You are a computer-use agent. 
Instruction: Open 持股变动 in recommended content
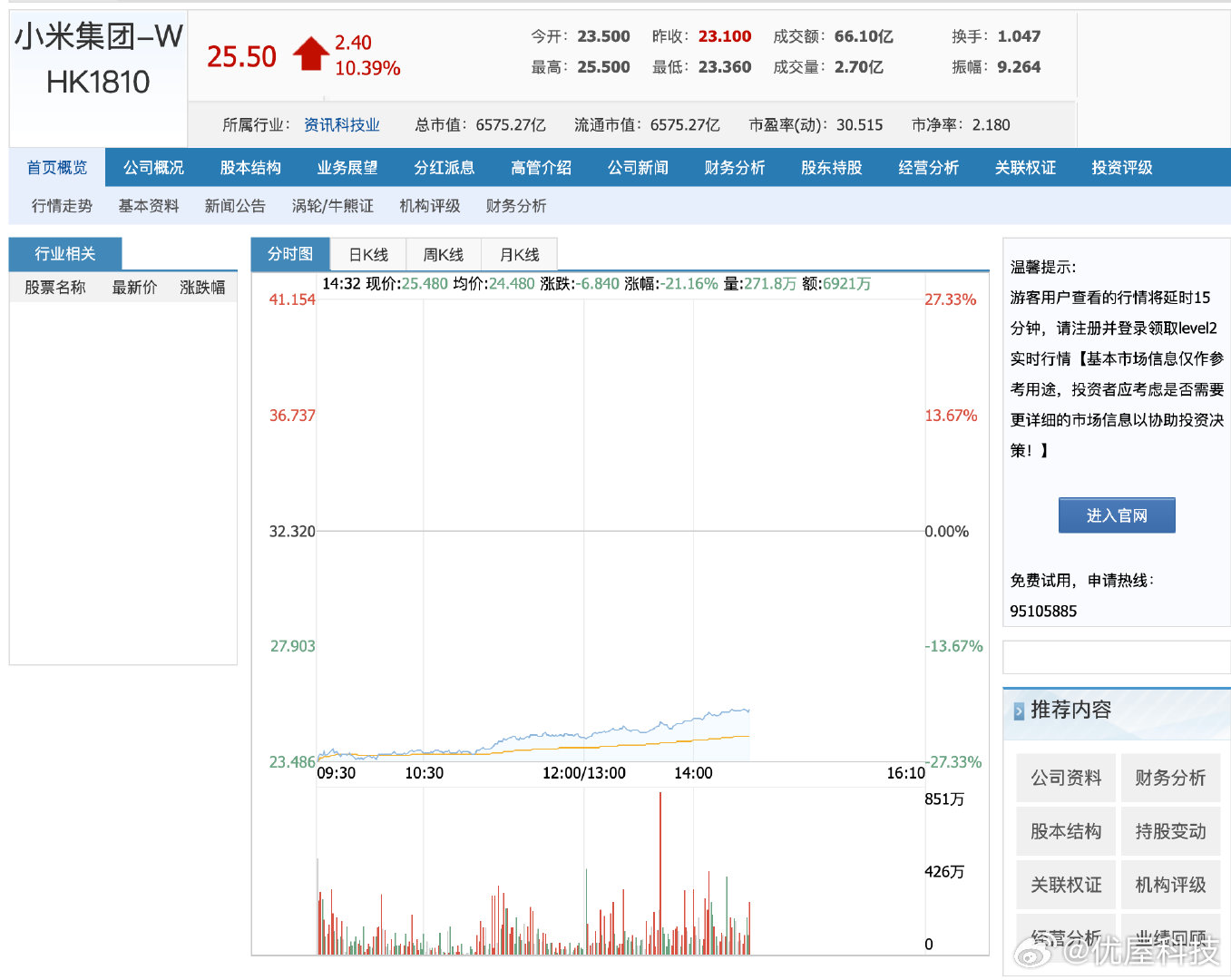tap(1170, 831)
